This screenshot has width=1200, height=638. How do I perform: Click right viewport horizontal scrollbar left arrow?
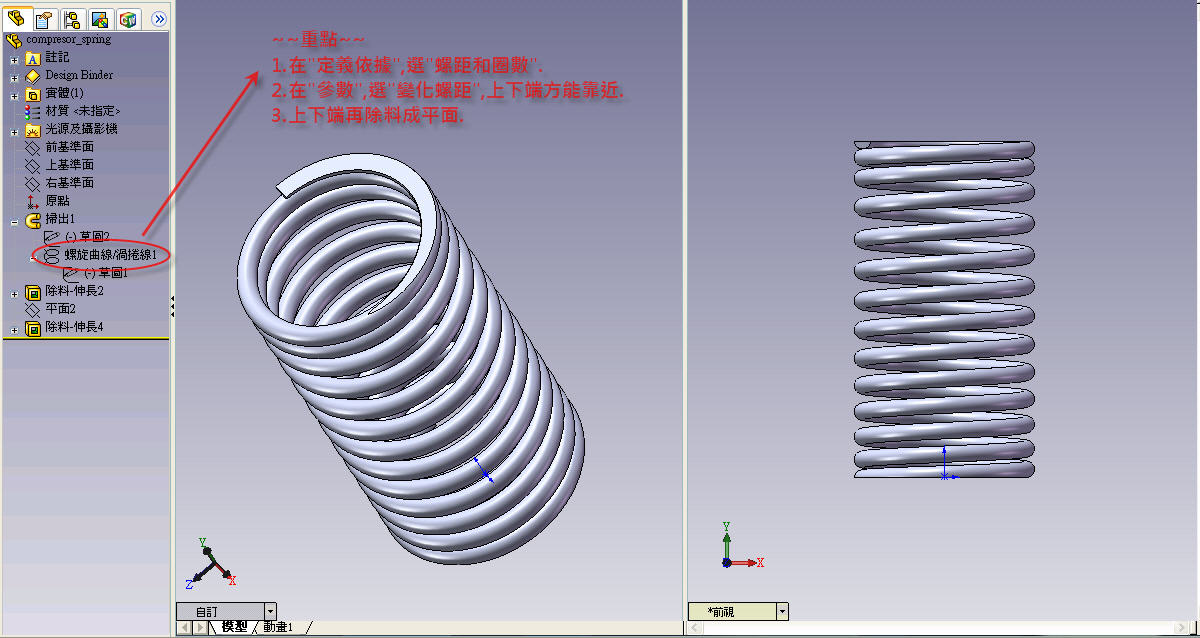pyautogui.click(x=696, y=628)
